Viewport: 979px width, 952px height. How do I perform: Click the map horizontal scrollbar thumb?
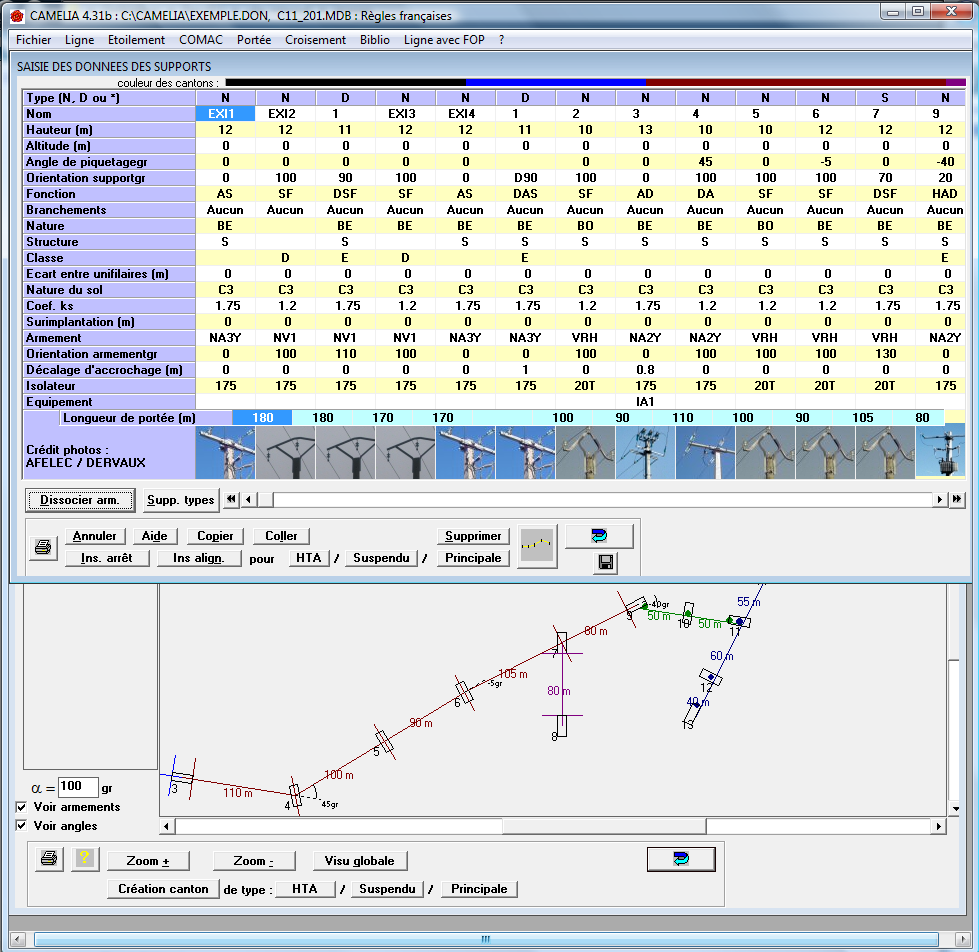tap(602, 827)
